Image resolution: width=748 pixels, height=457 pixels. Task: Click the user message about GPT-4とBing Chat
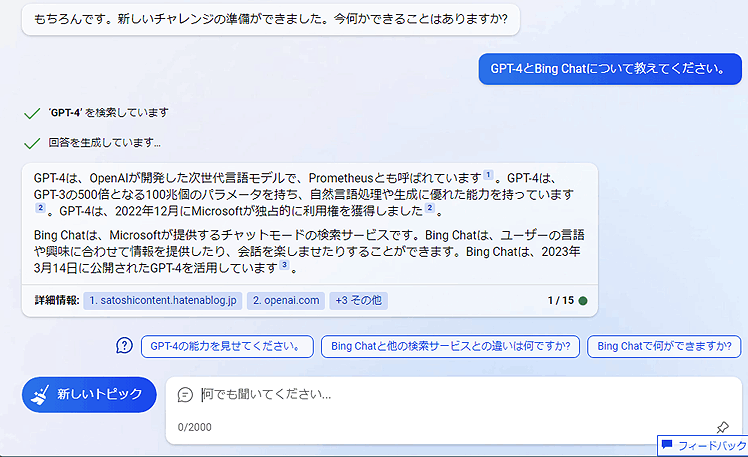[607, 69]
